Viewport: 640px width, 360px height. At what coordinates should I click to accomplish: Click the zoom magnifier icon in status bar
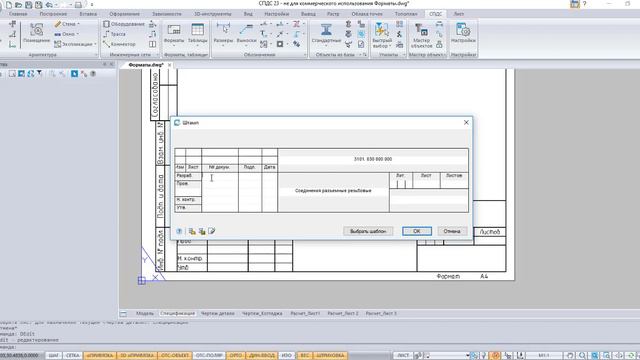pos(583,356)
